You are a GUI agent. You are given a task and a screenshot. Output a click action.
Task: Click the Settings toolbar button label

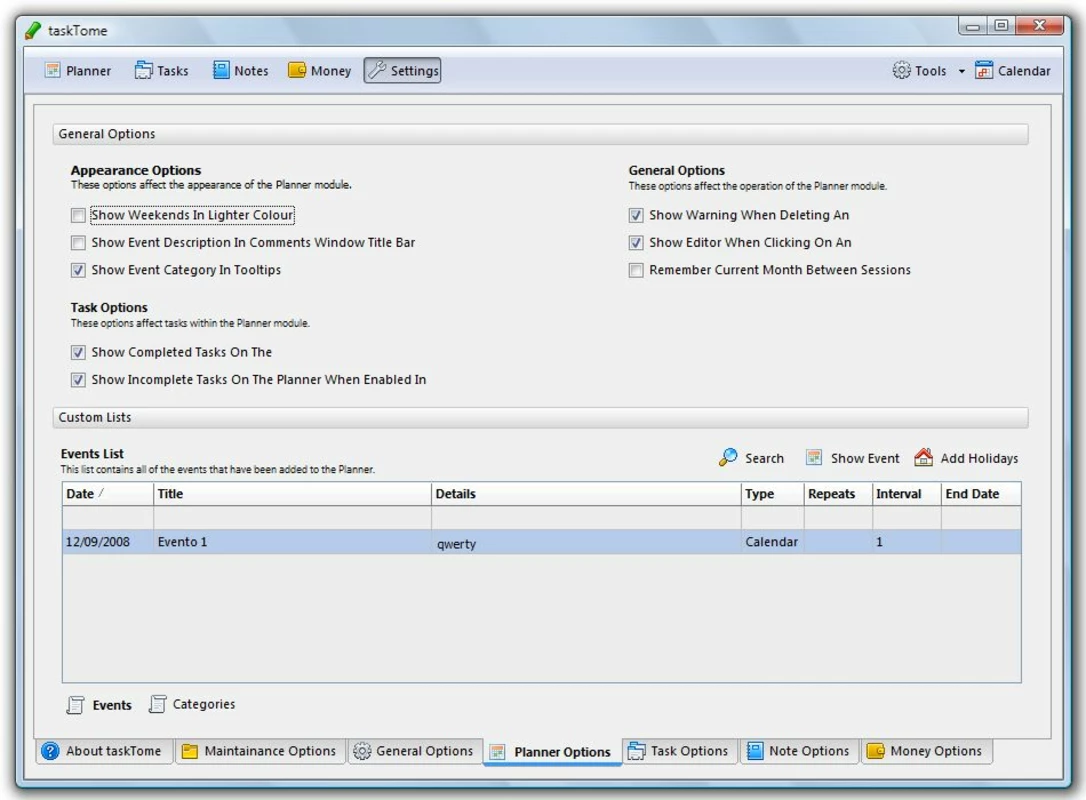tap(414, 71)
